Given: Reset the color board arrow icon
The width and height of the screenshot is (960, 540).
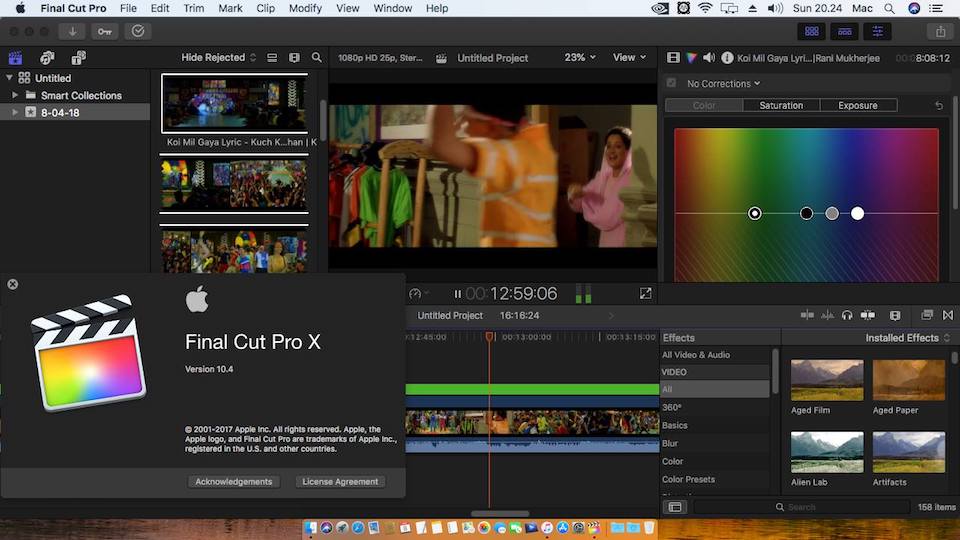Looking at the screenshot, I should point(939,105).
